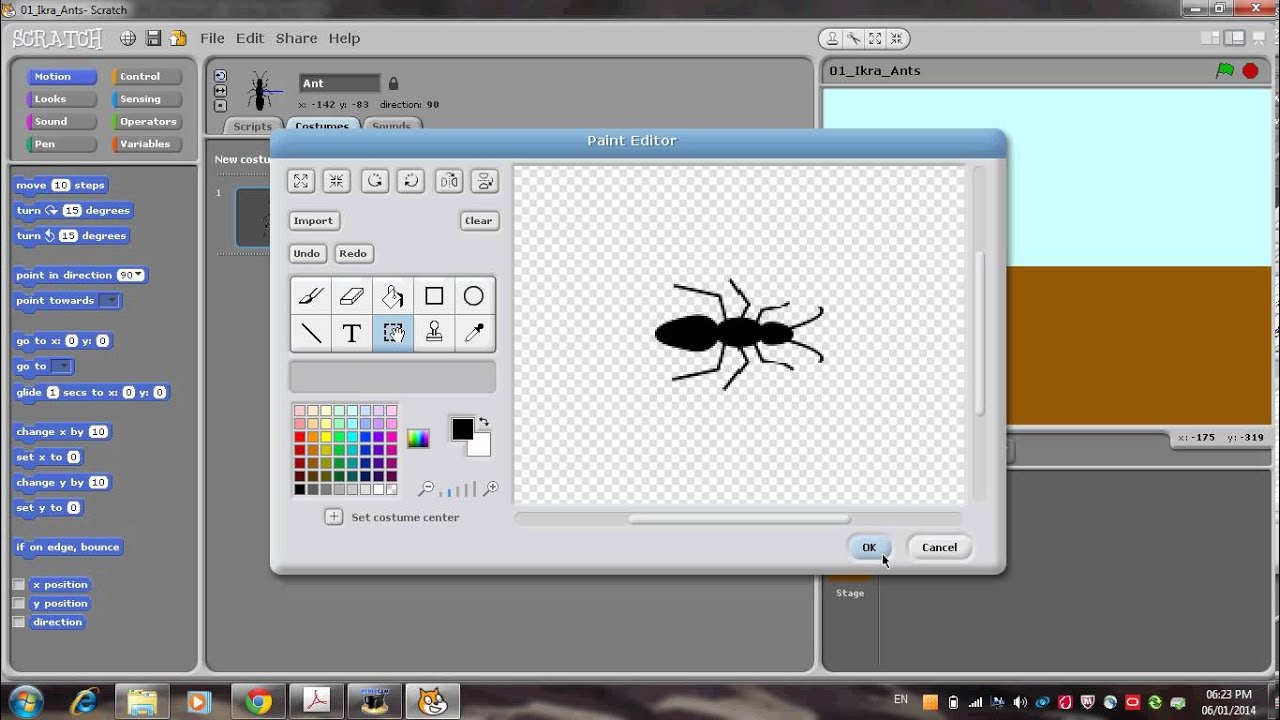1280x720 pixels.
Task: Click the Redo button
Action: pos(353,254)
